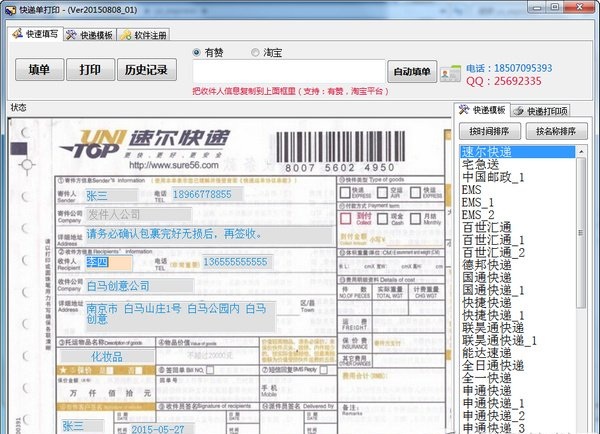
Task: Check the 现金 Cash payment checkbox
Action: click(382, 219)
